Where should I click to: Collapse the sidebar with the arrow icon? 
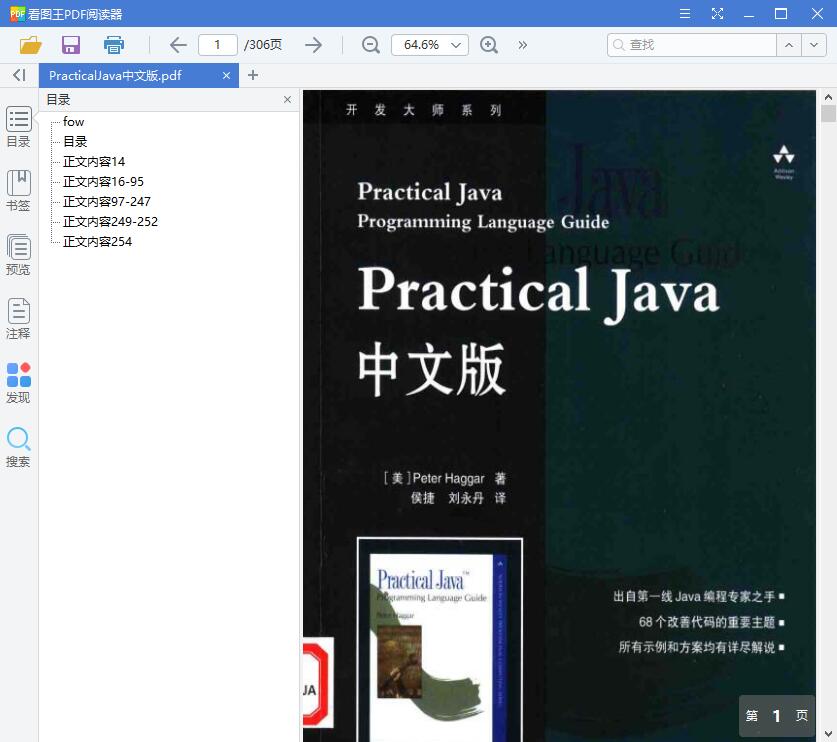[19, 75]
